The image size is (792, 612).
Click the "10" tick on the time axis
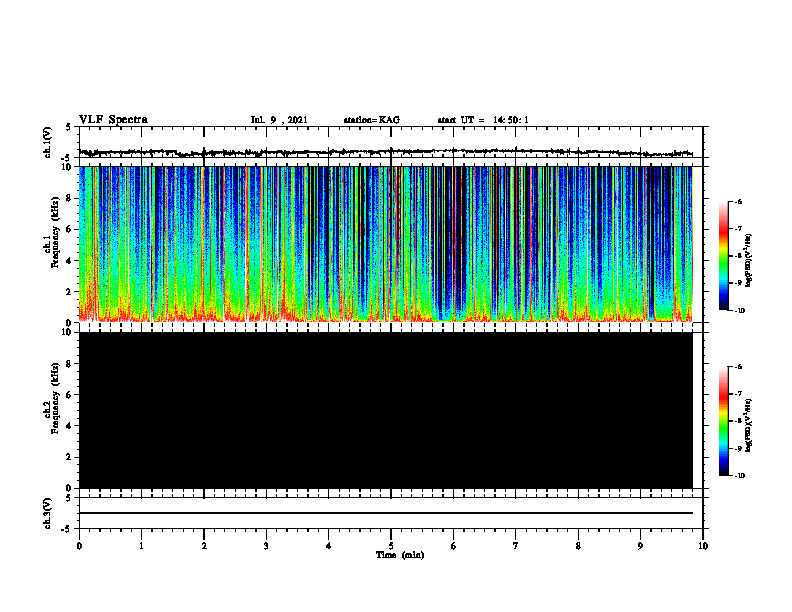[x=703, y=546]
